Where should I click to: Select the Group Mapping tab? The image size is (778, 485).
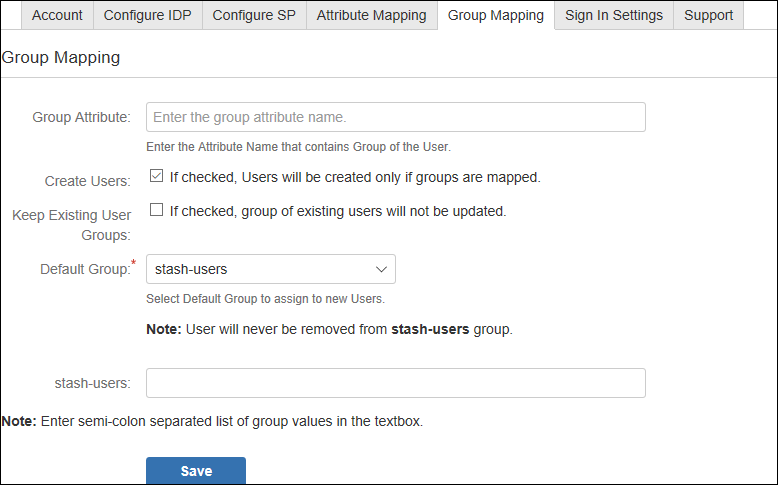pyautogui.click(x=496, y=15)
